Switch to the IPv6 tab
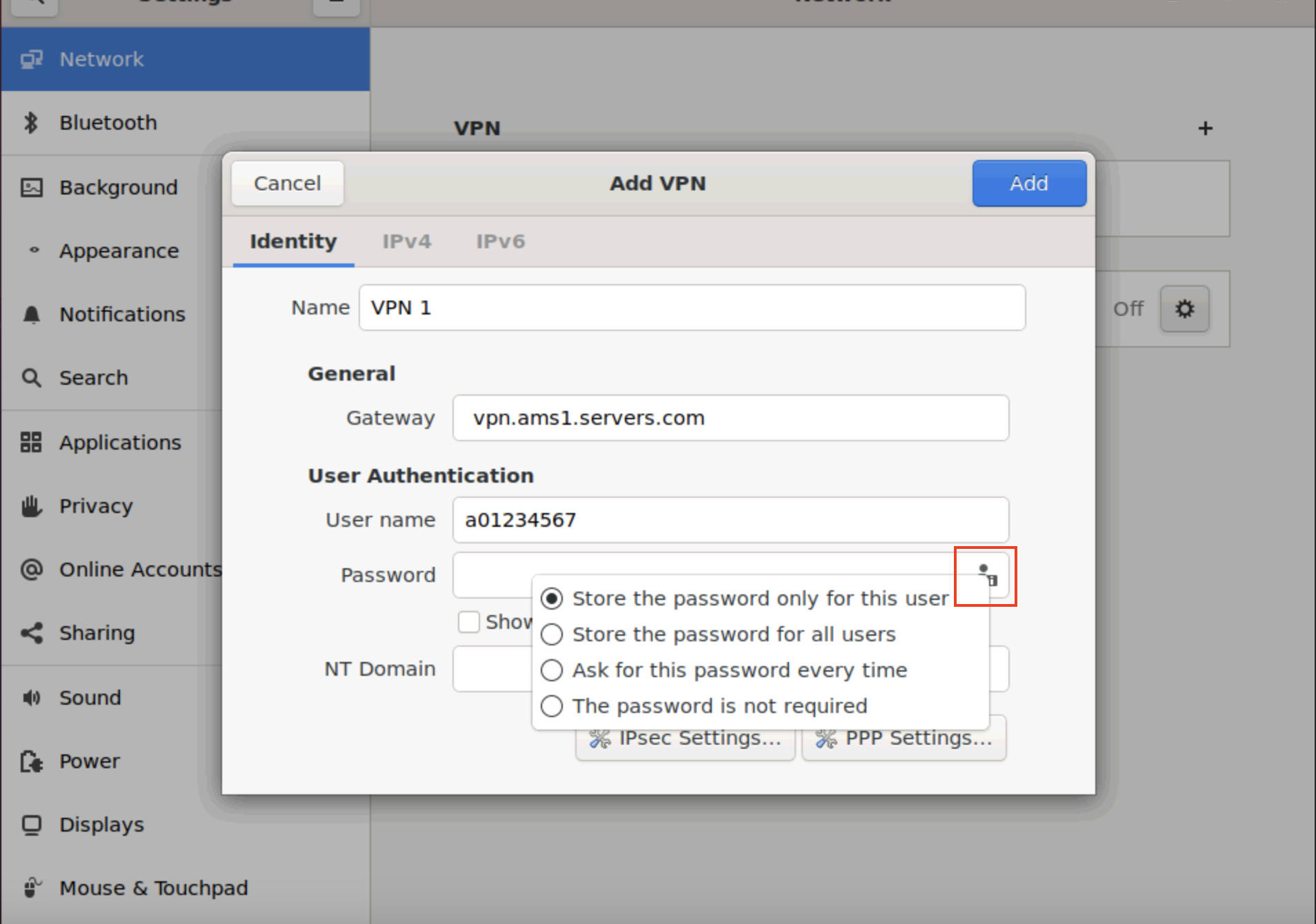The width and height of the screenshot is (1316, 924). (500, 241)
